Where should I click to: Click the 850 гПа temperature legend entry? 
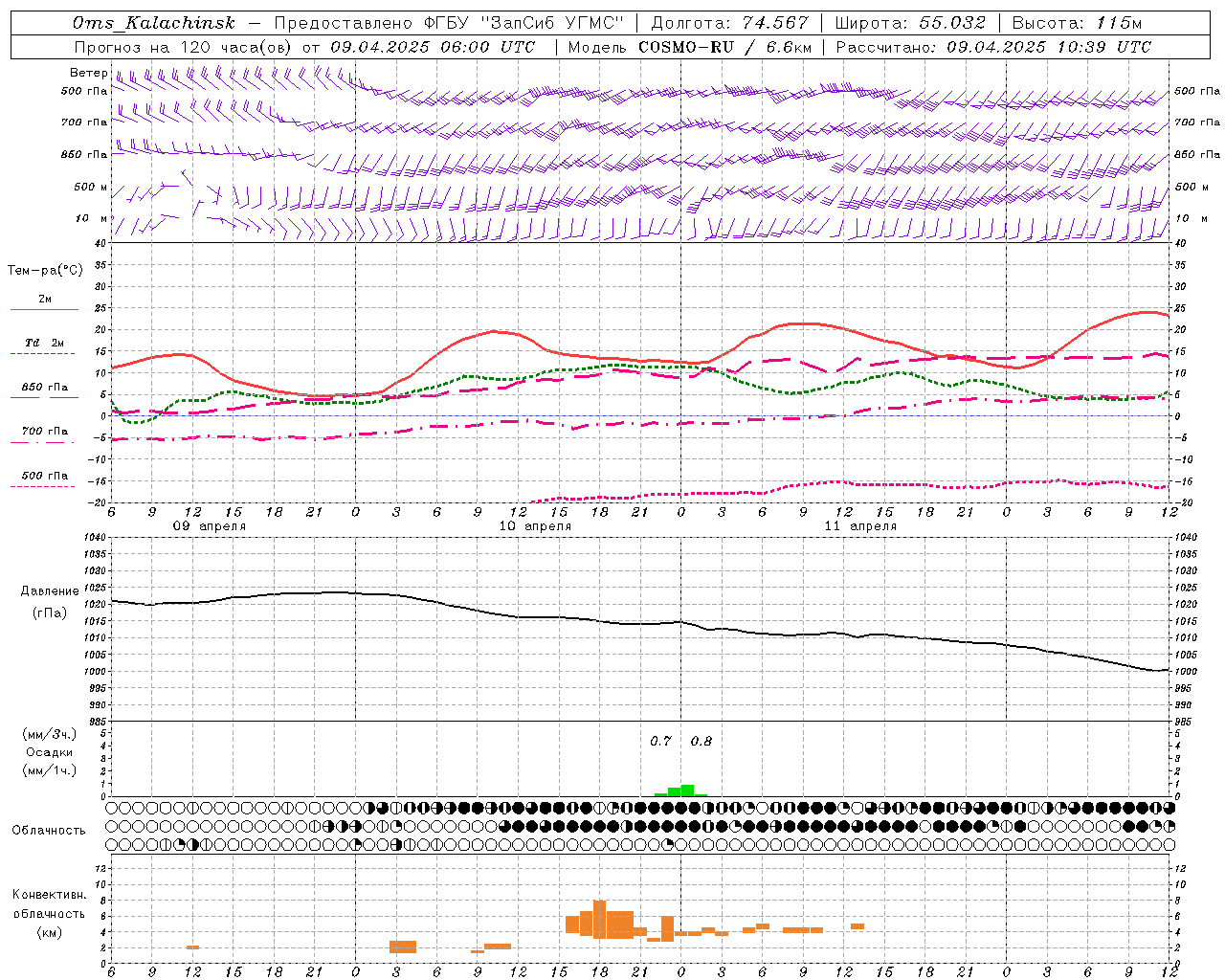44,388
